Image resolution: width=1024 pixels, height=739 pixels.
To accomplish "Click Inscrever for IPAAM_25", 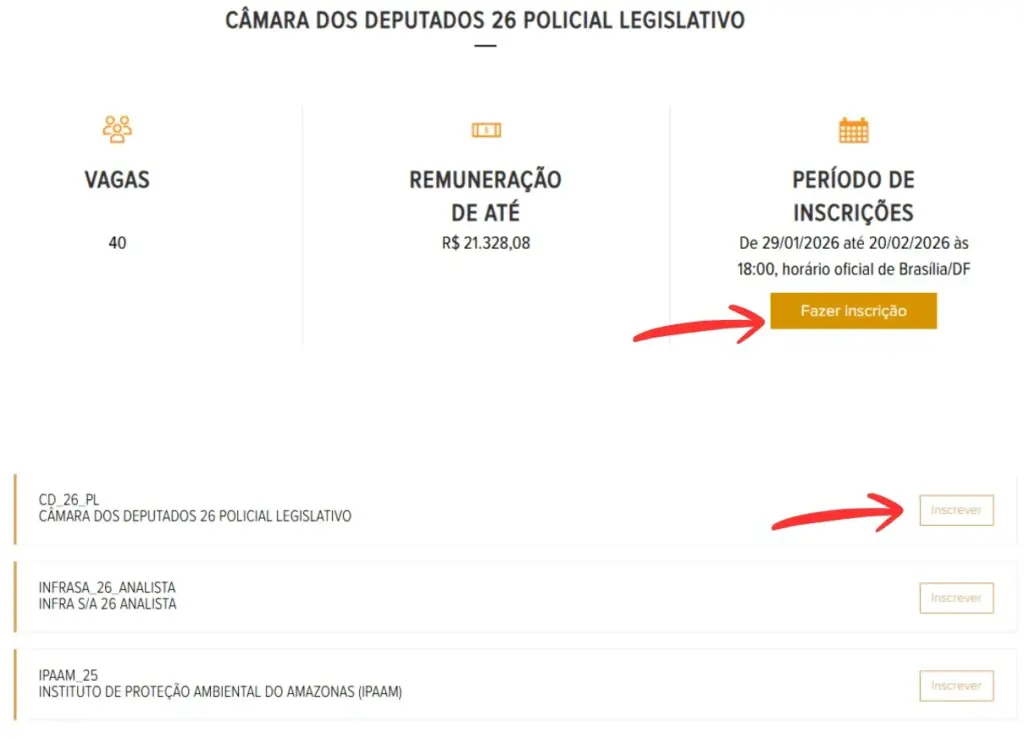I will (x=956, y=686).
